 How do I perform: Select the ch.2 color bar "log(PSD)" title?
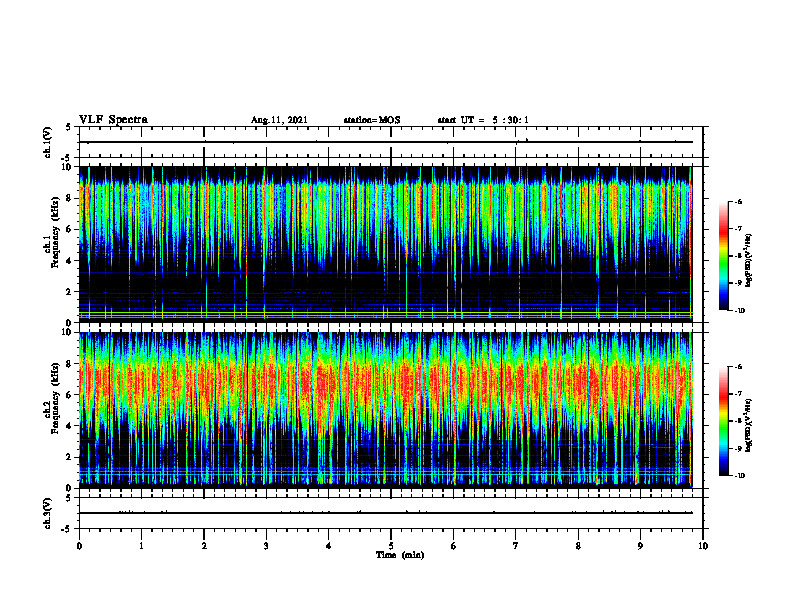coord(749,425)
